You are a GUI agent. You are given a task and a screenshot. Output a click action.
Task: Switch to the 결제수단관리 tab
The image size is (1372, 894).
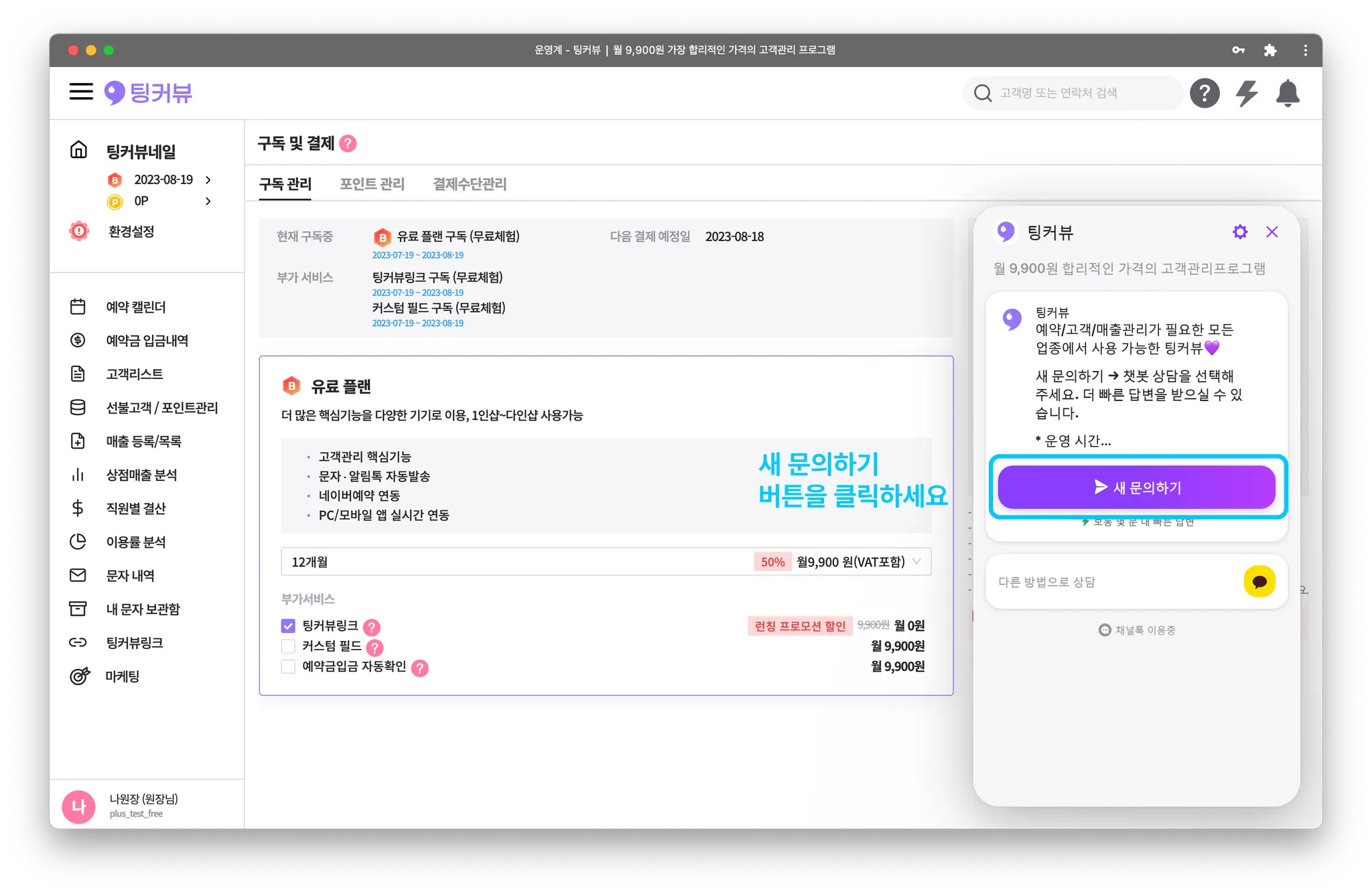470,184
